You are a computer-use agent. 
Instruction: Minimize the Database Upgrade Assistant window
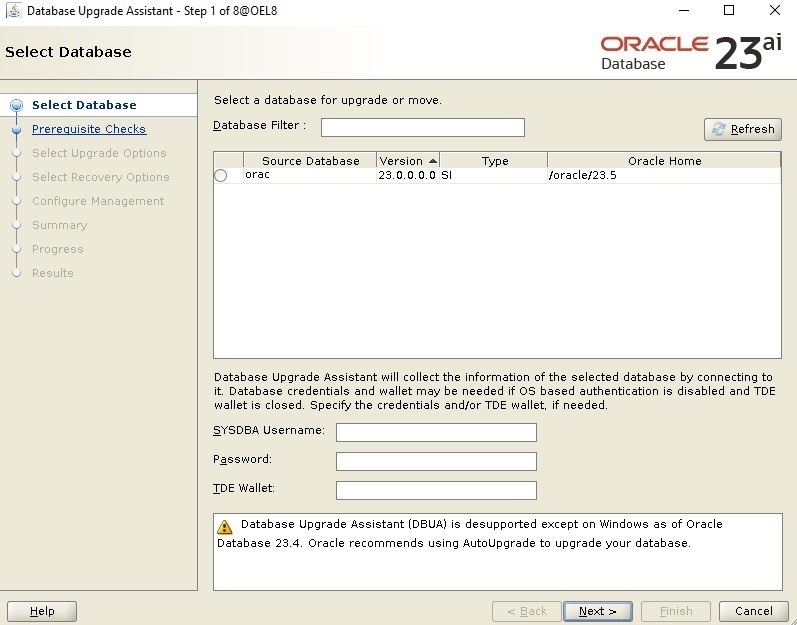click(x=684, y=10)
